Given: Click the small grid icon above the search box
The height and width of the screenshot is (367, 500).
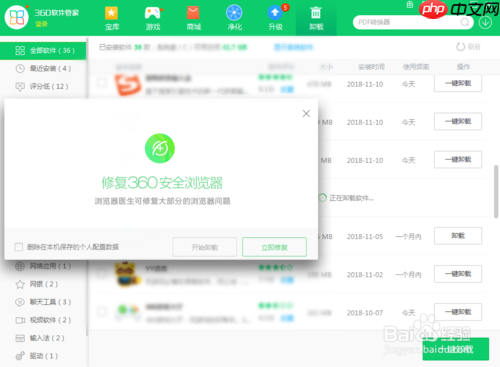Looking at the screenshot, I should pos(410,4).
